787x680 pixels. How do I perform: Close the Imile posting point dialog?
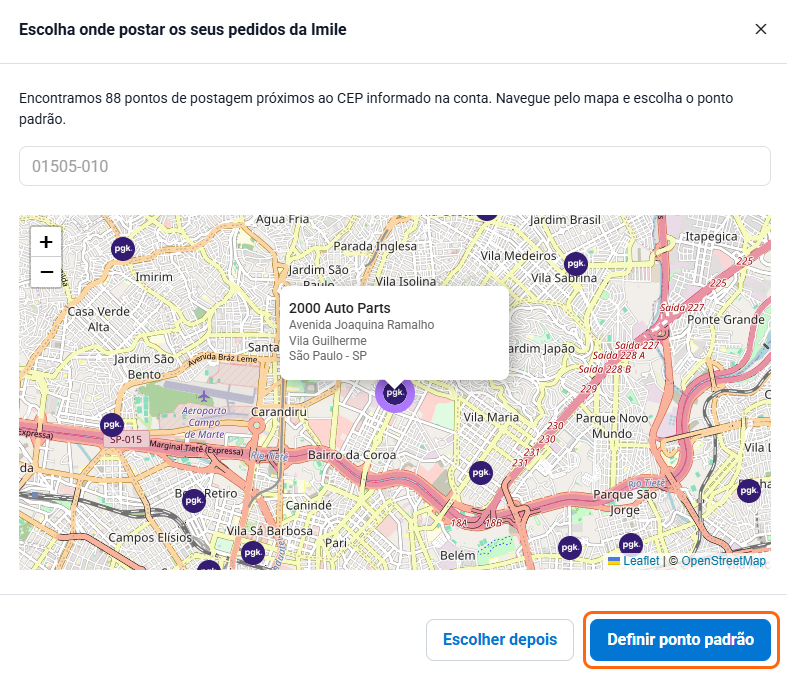[761, 29]
